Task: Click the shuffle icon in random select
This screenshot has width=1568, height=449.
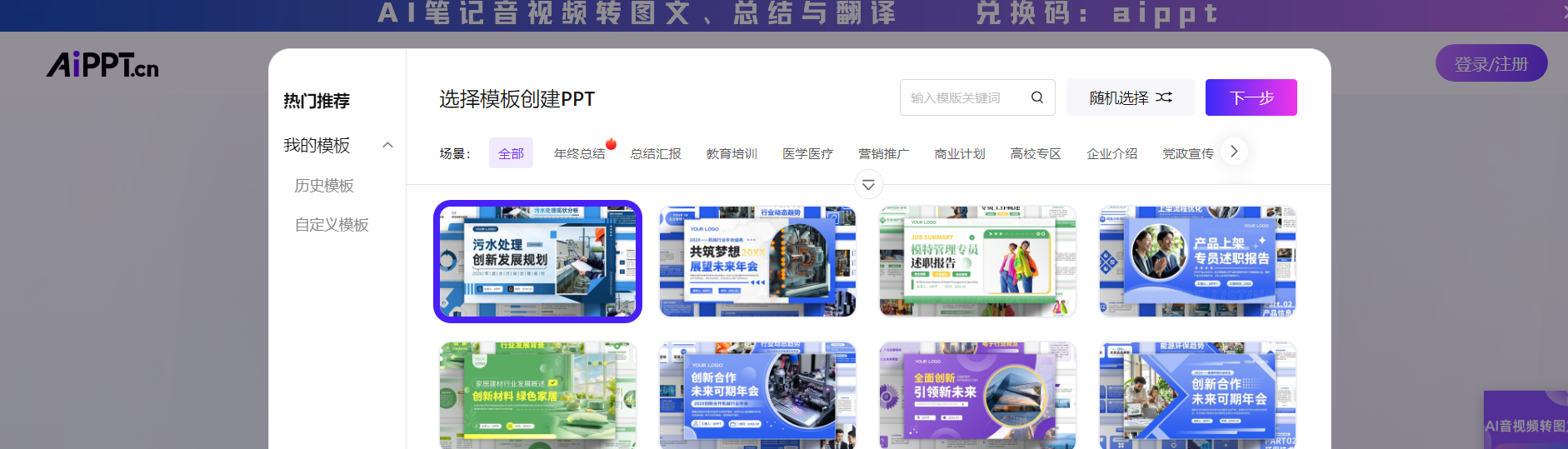Action: click(1164, 97)
